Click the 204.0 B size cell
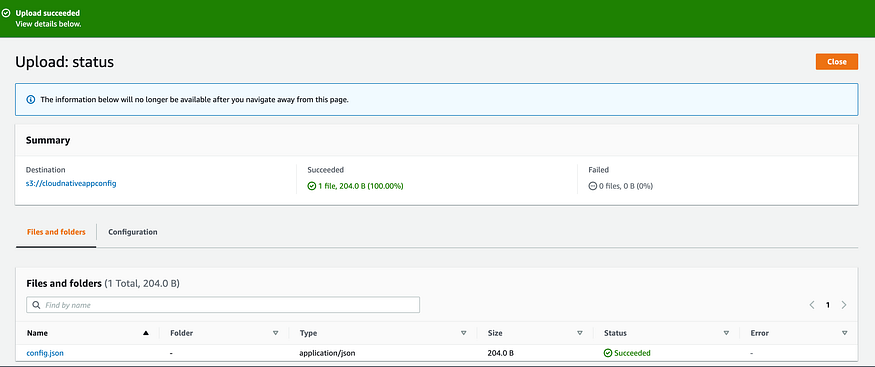This screenshot has height=367, width=875. (x=501, y=353)
